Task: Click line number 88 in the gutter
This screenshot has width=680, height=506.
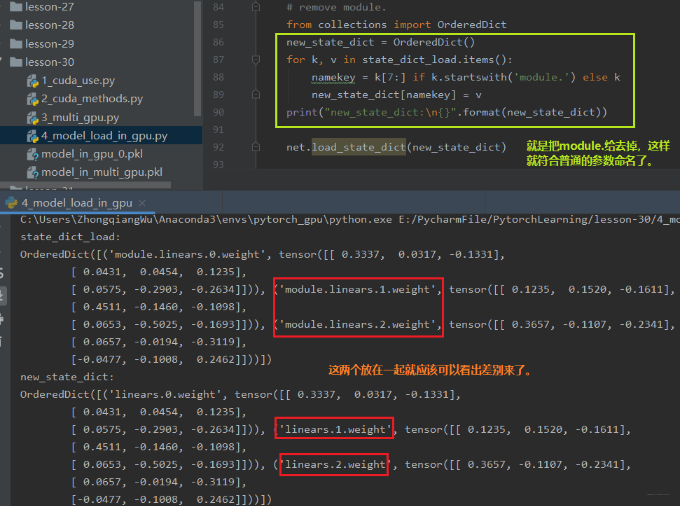Action: pyautogui.click(x=219, y=77)
